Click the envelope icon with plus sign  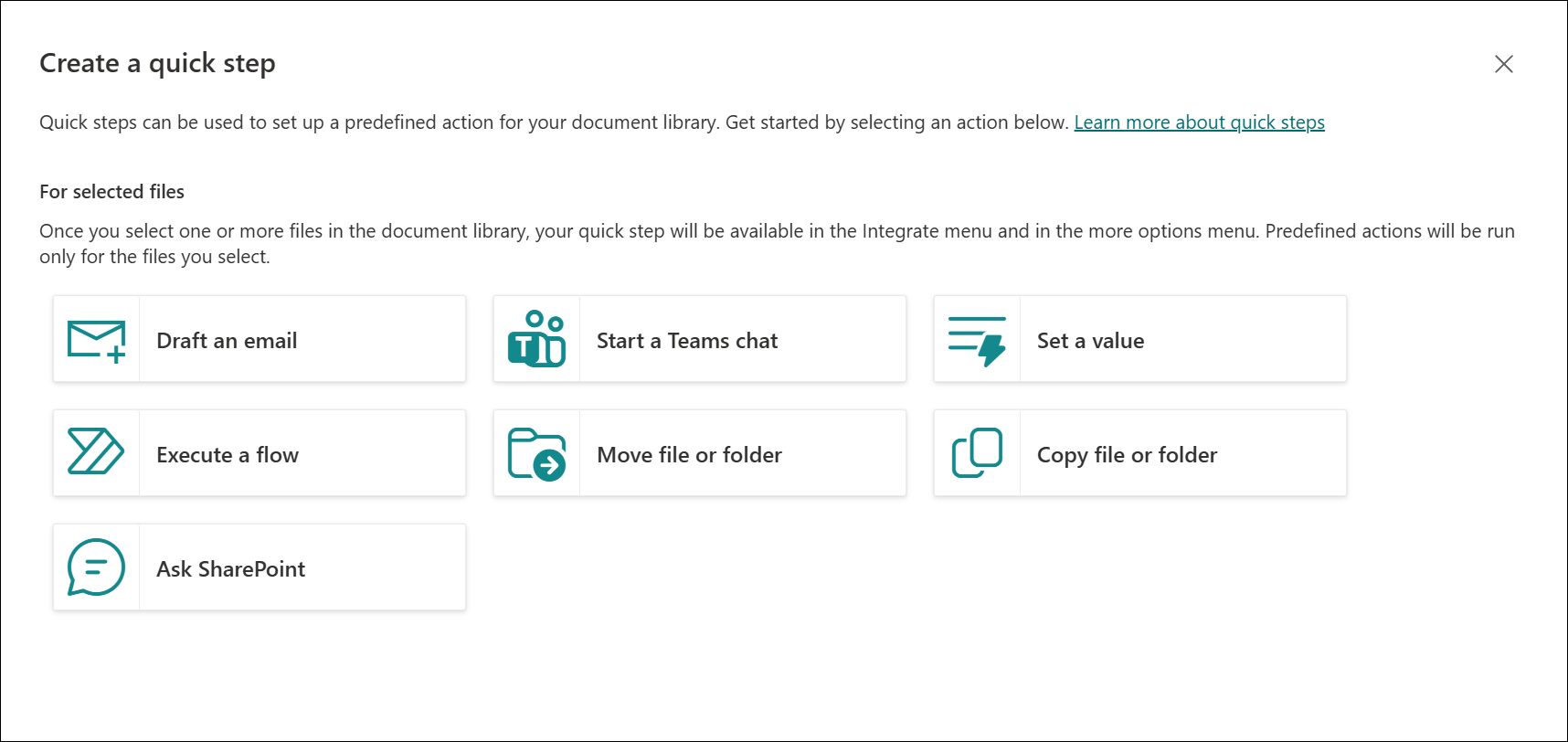pos(96,340)
